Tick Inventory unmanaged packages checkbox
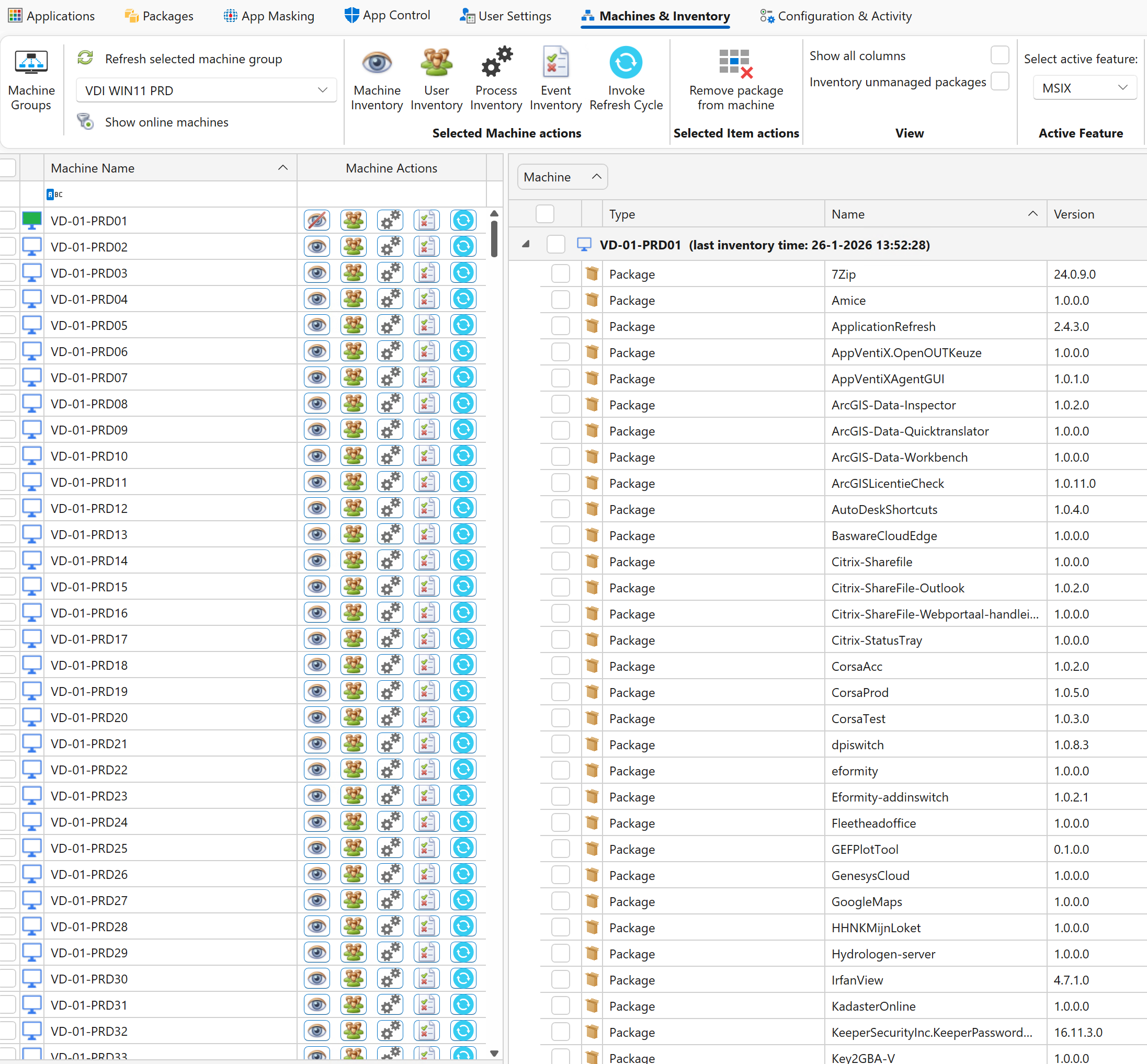Viewport: 1147px width, 1064px height. pyautogui.click(x=1000, y=82)
